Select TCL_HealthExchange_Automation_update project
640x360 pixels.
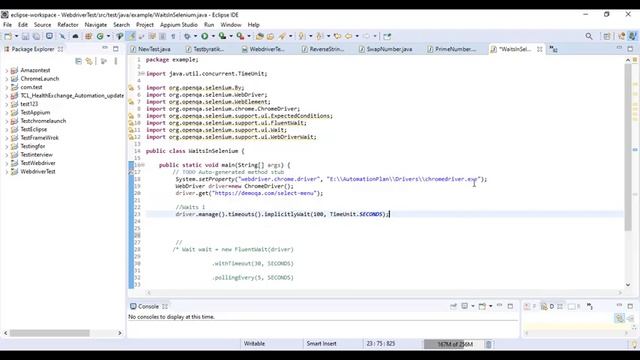72,96
